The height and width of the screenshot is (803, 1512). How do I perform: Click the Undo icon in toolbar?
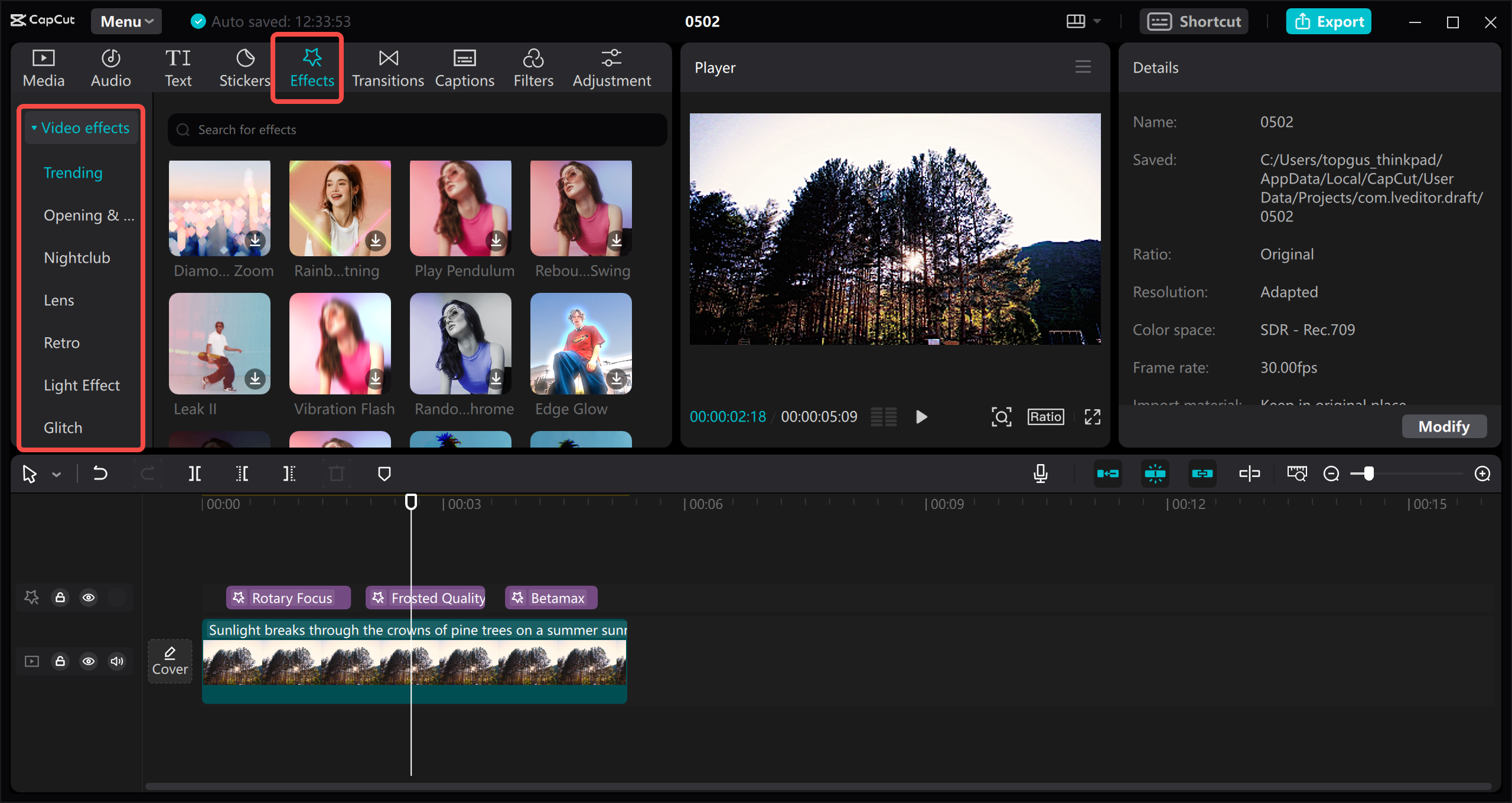click(100, 473)
